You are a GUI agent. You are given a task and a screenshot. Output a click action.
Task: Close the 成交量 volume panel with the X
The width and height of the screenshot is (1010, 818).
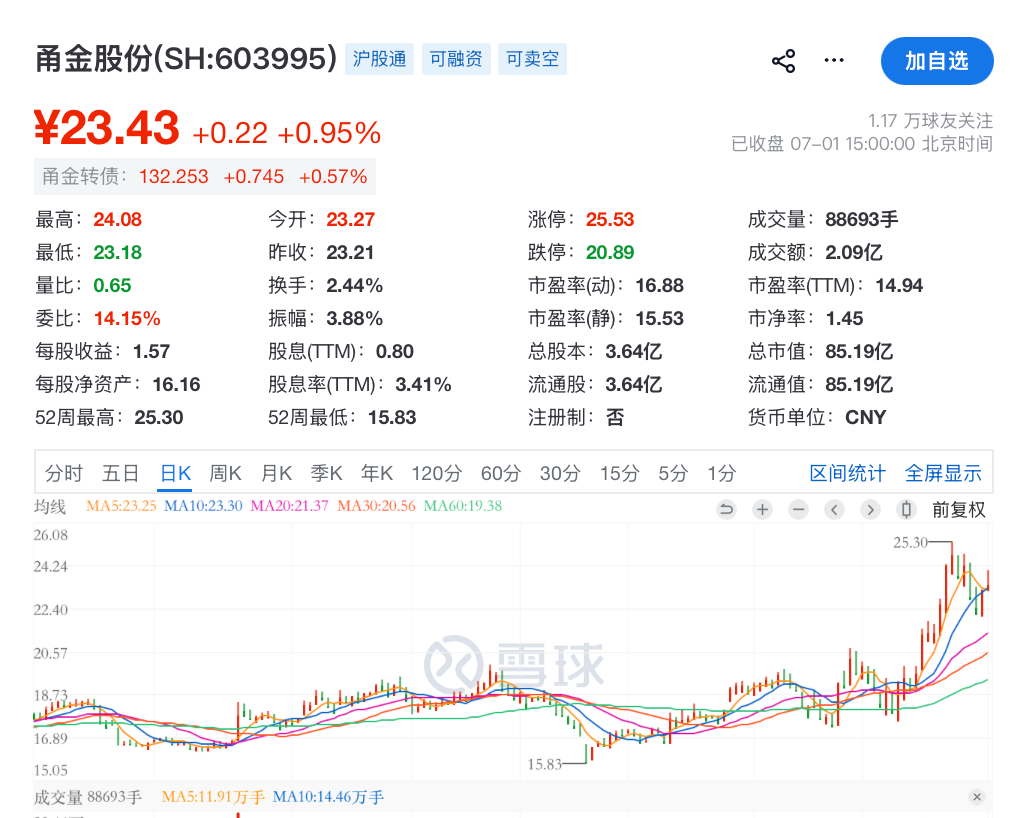(x=977, y=797)
